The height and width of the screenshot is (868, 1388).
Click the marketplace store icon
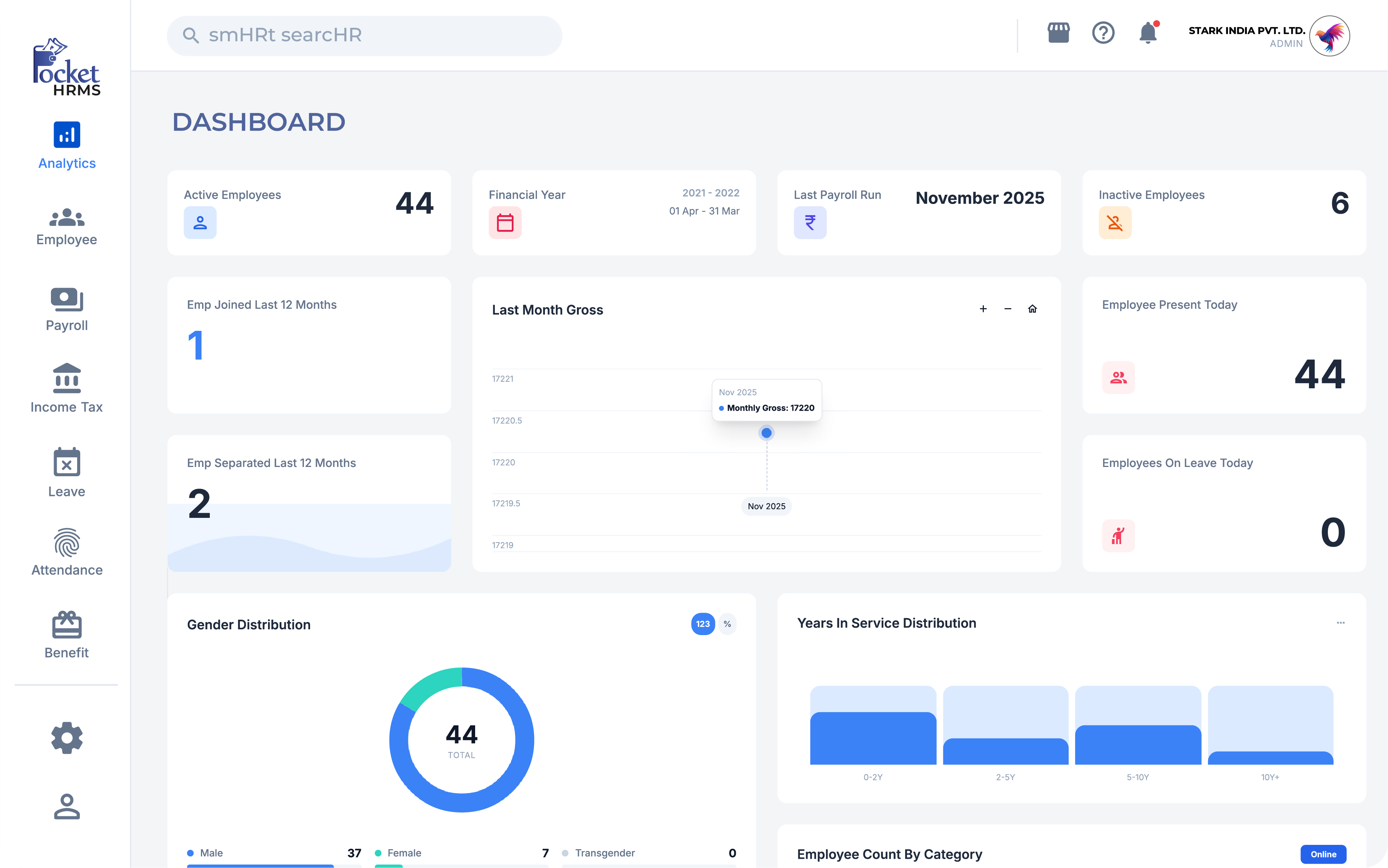pyautogui.click(x=1059, y=33)
